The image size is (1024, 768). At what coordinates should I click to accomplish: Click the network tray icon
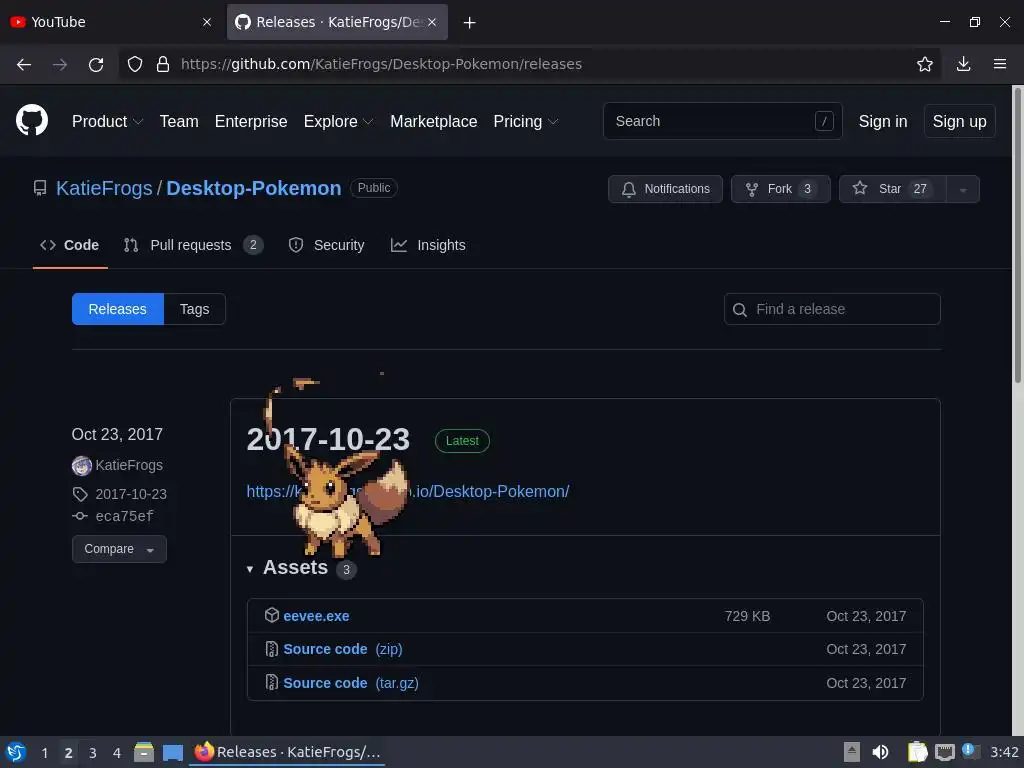pos(944,752)
